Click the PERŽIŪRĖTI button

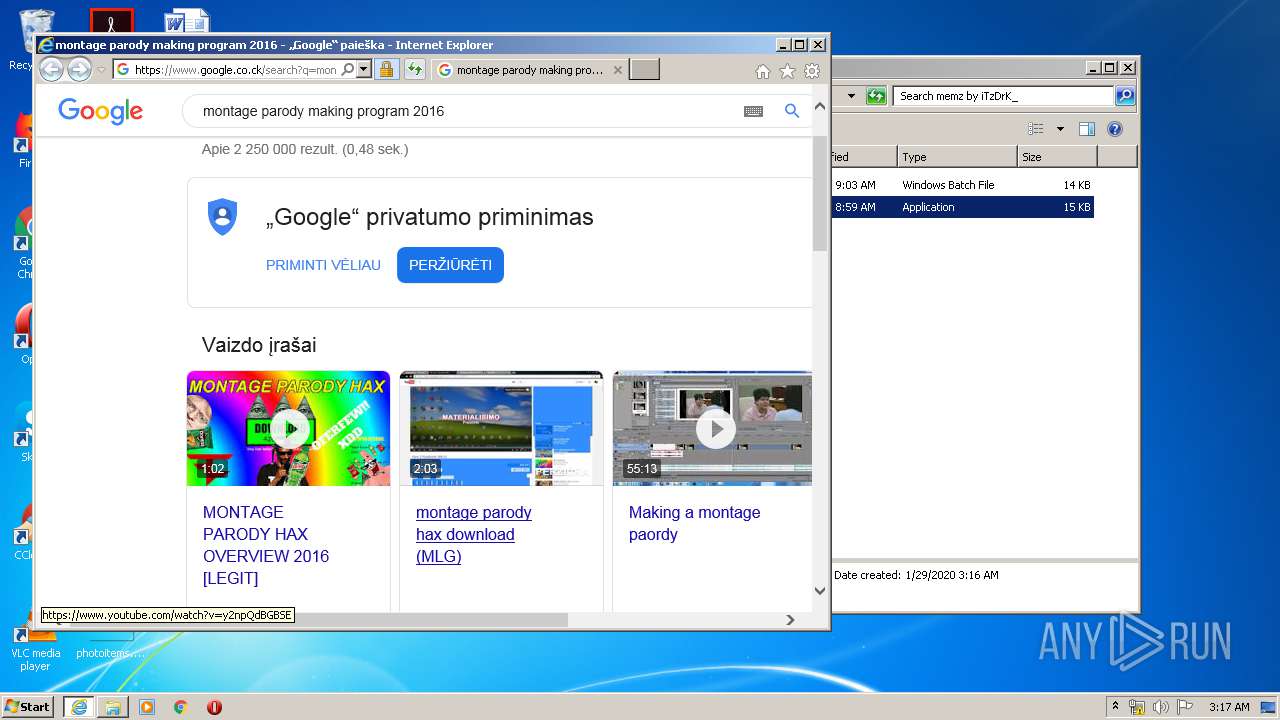click(450, 265)
